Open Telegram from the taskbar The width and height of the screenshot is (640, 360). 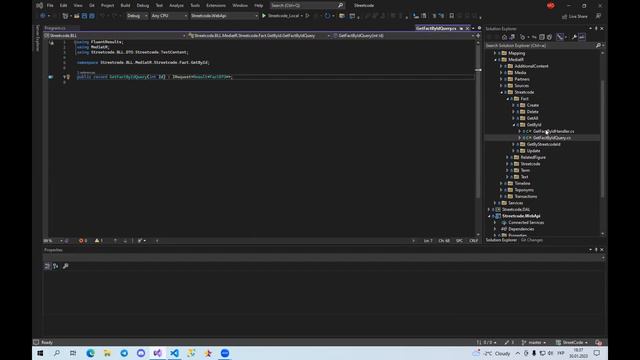pyautogui.click(x=124, y=353)
